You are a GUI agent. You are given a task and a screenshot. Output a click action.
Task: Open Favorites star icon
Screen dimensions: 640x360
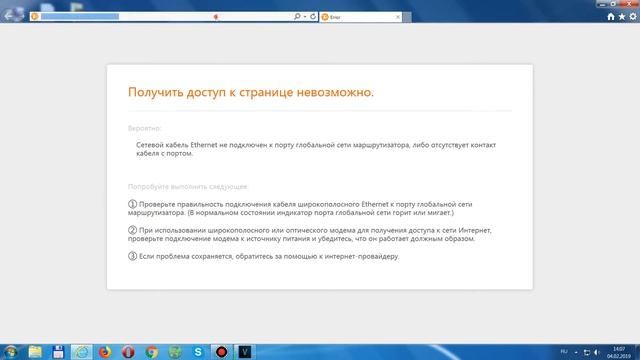click(622, 16)
